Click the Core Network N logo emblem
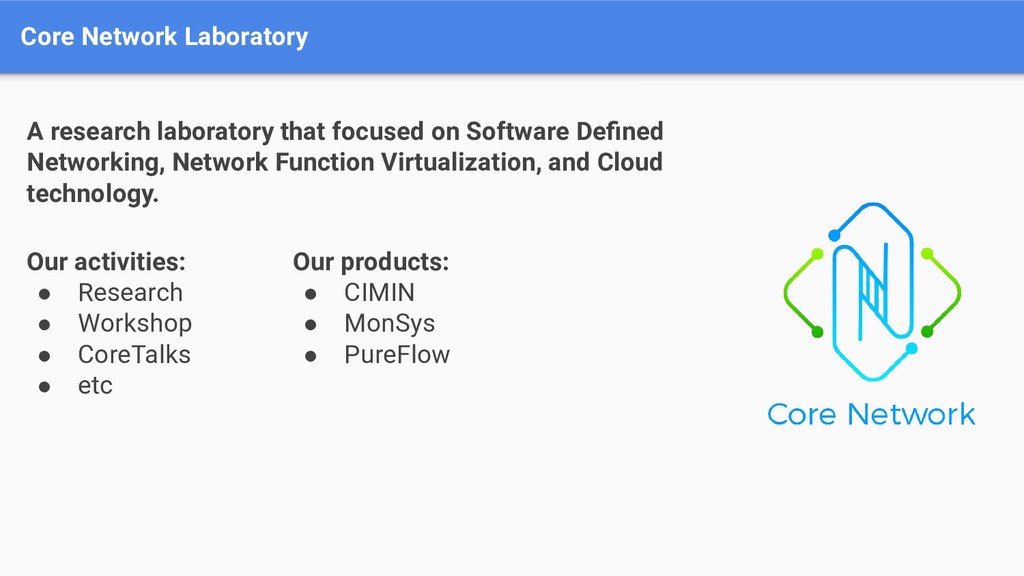1024x576 pixels. (872, 291)
